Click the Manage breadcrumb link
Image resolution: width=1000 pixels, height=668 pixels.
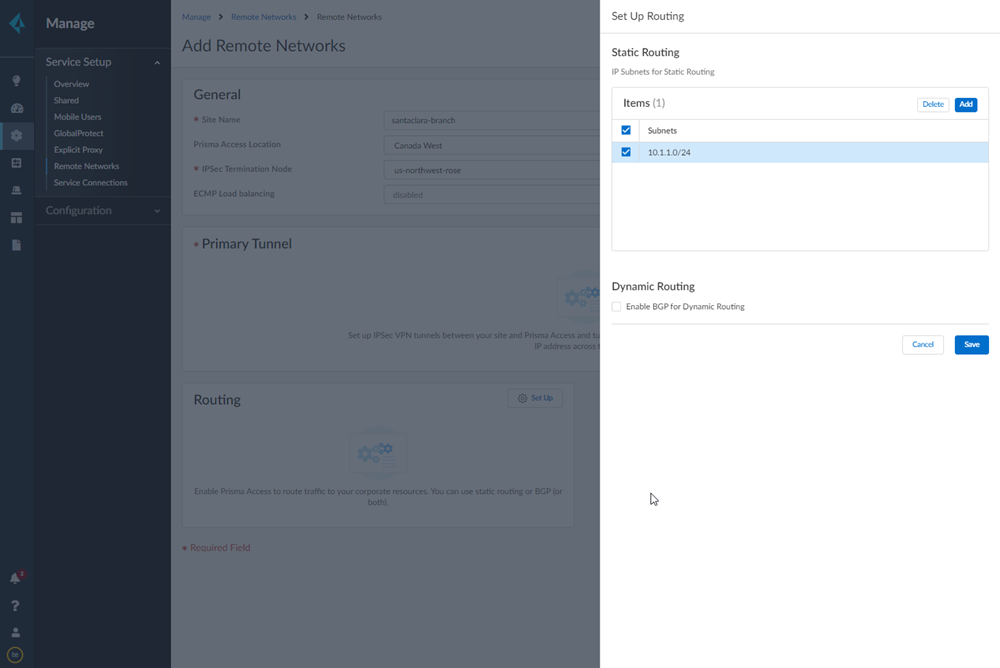click(196, 17)
